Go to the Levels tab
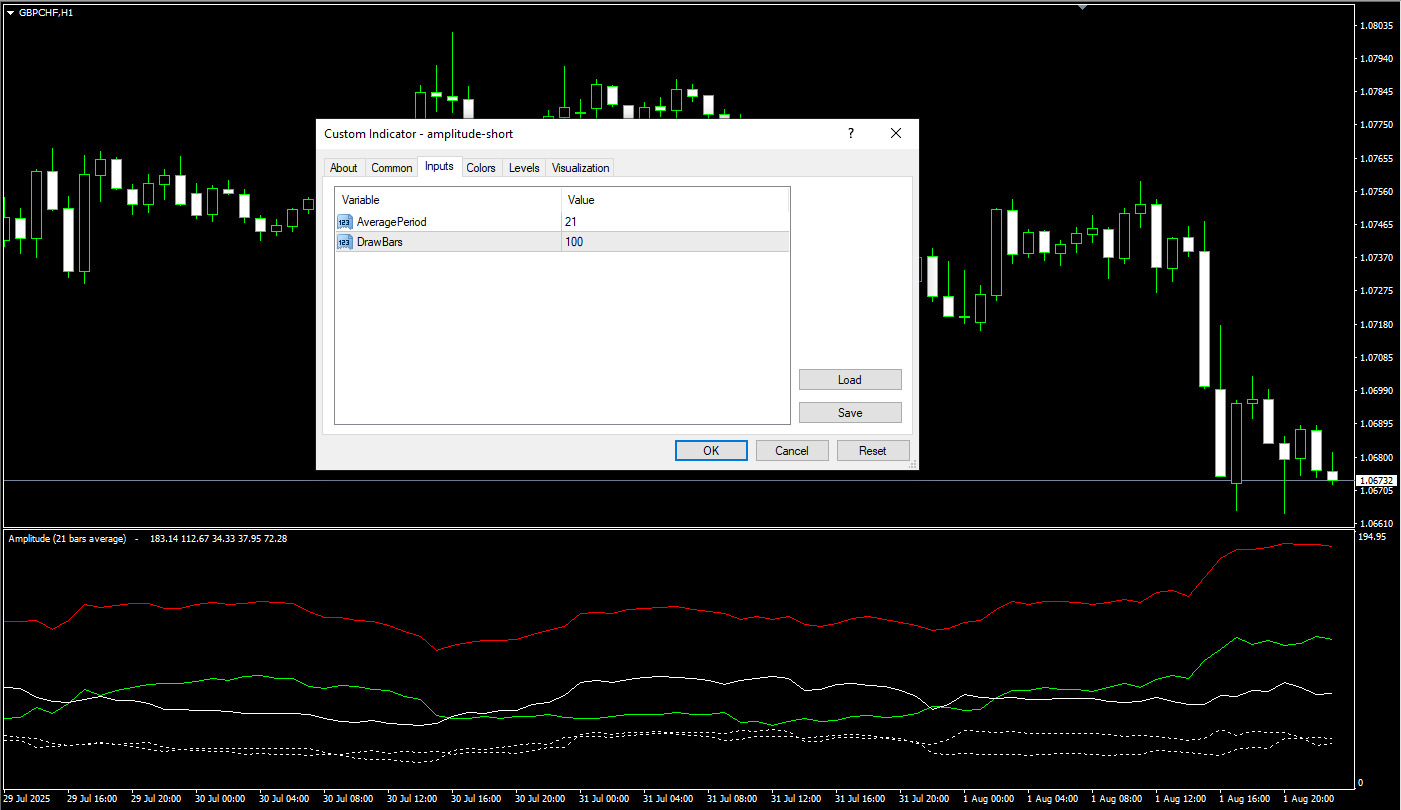1401x810 pixels. tap(524, 168)
